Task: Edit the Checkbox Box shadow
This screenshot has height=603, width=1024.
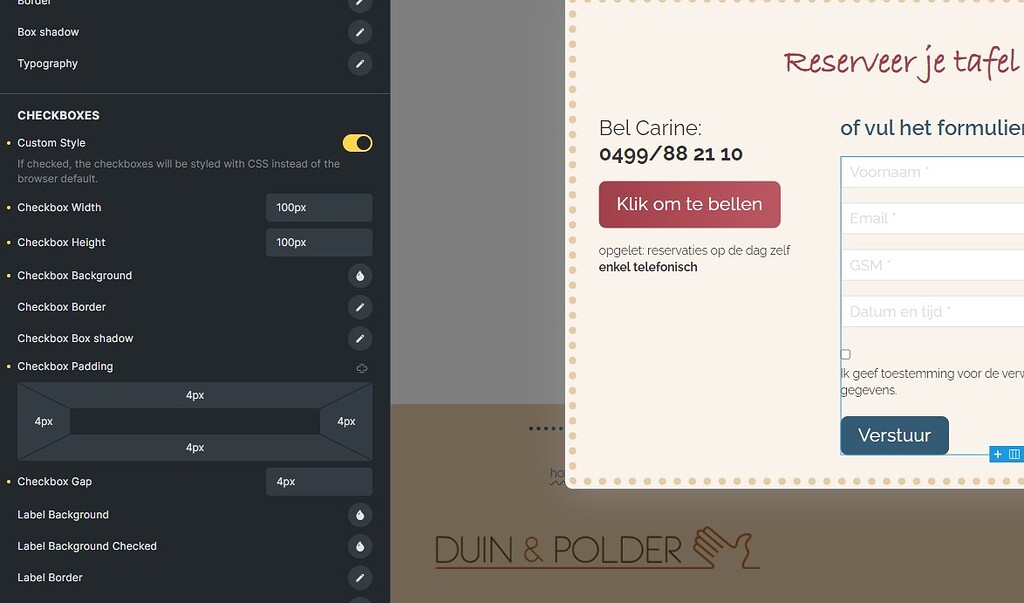Action: pos(359,339)
